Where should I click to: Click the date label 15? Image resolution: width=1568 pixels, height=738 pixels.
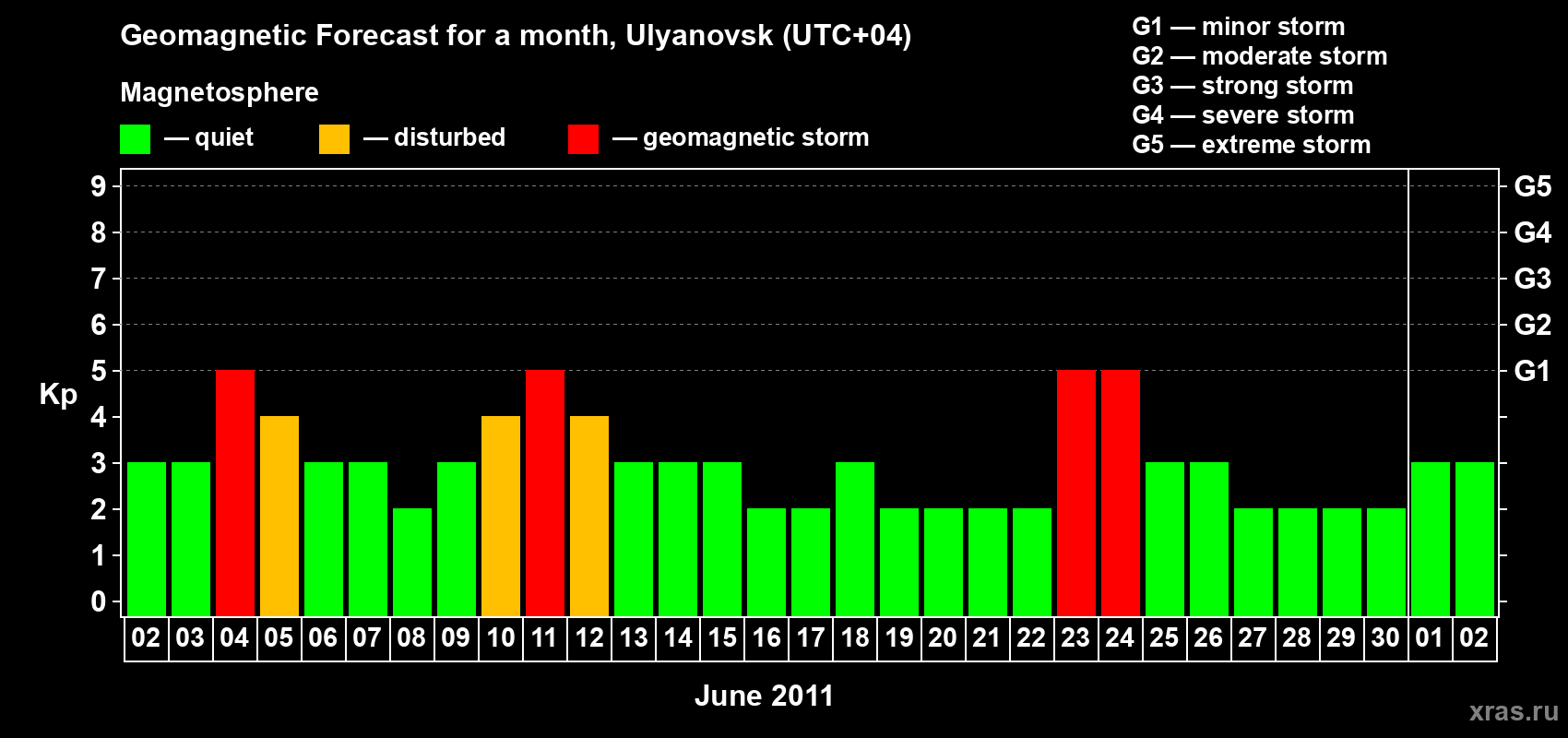click(x=722, y=637)
